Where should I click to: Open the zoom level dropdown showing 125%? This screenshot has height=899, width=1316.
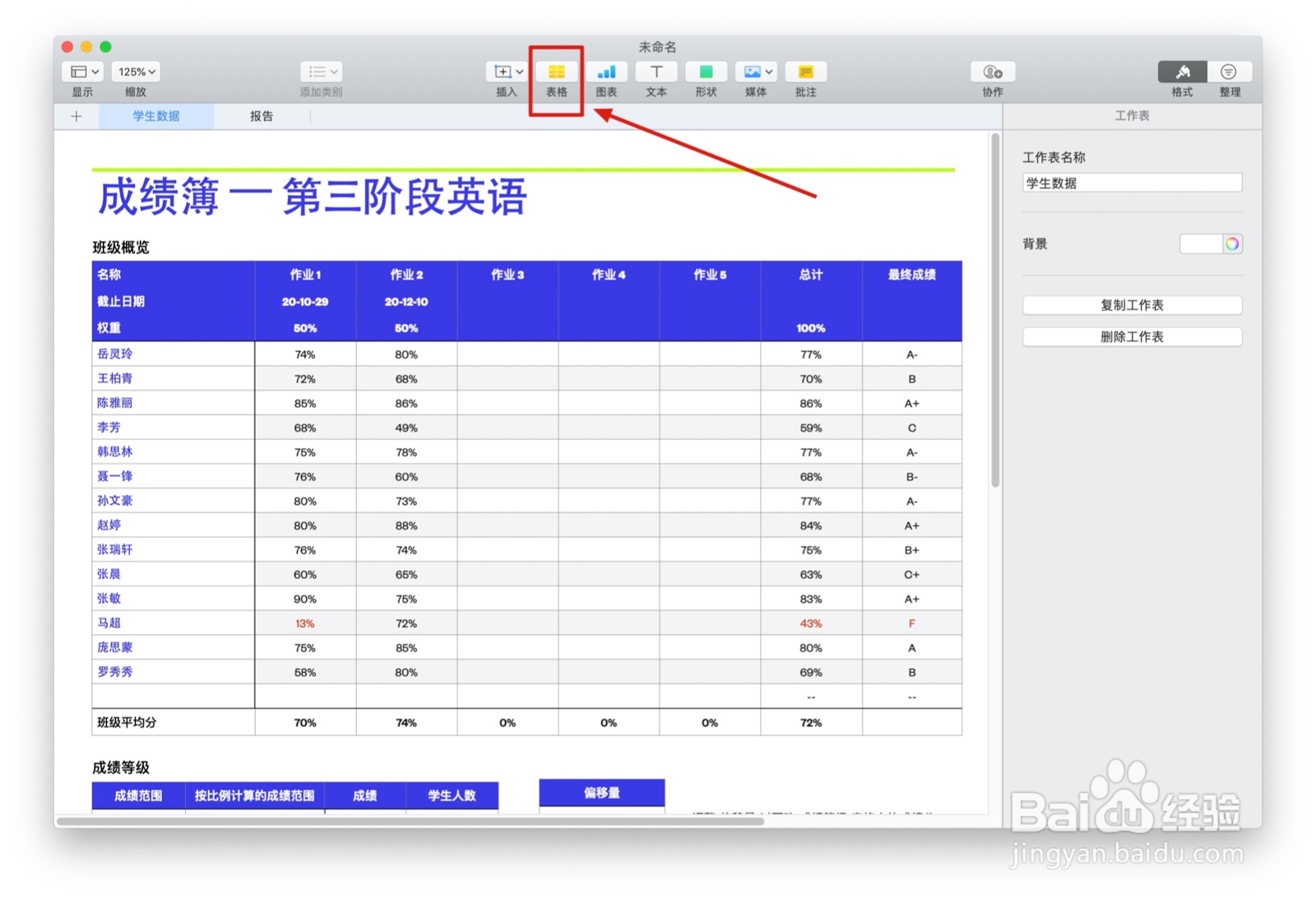pos(135,72)
